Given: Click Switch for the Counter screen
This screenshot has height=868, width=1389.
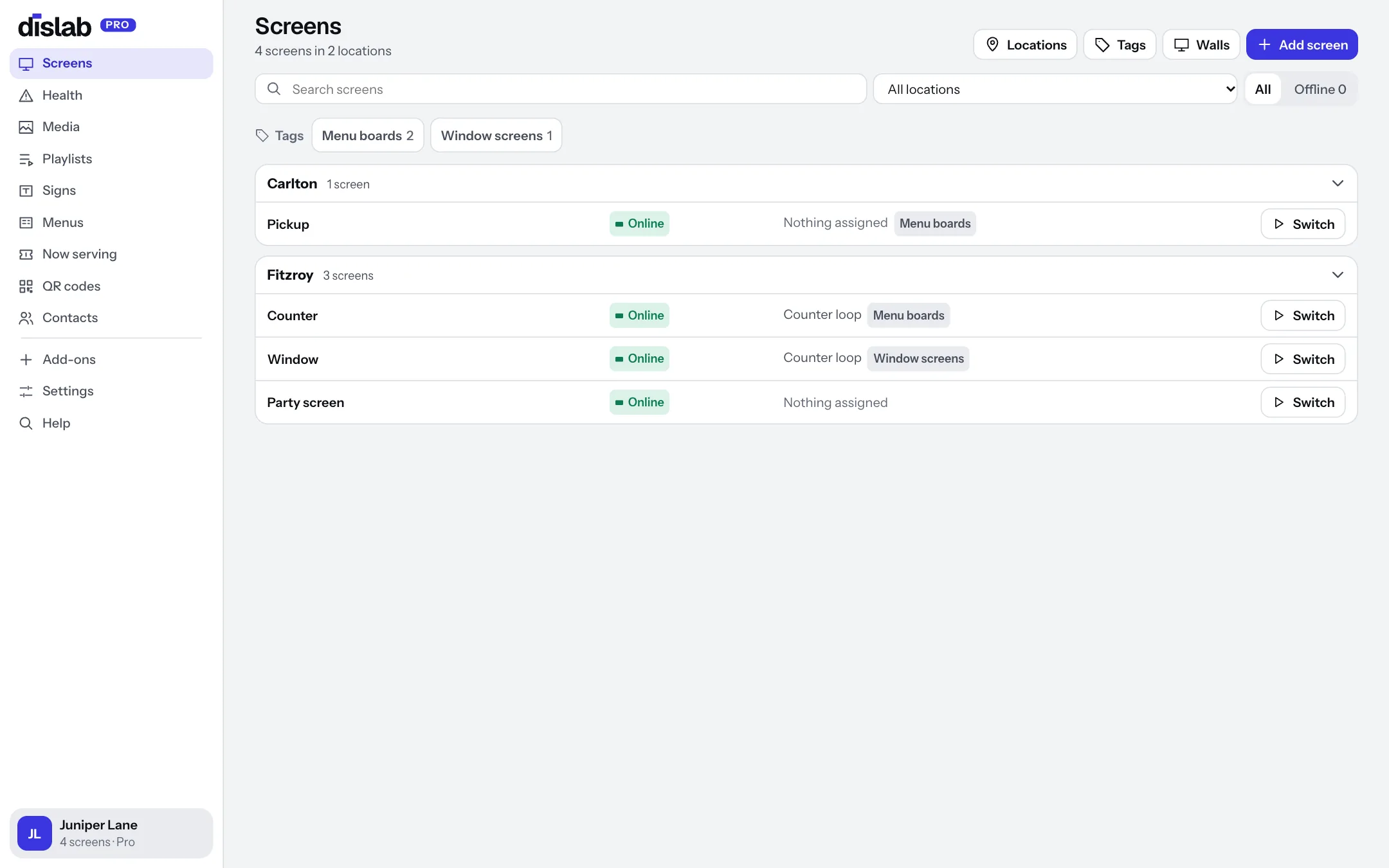Looking at the screenshot, I should (1303, 316).
